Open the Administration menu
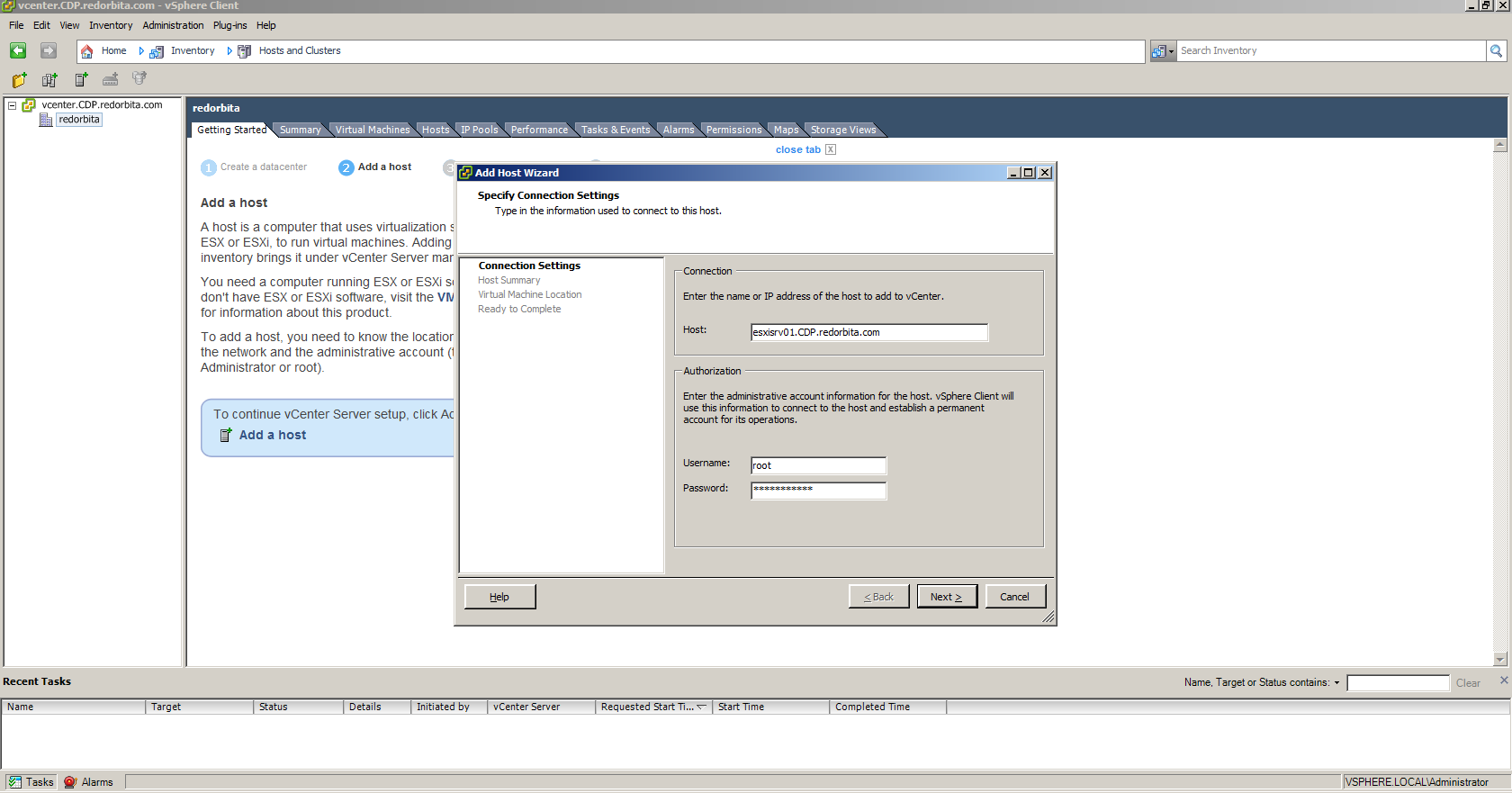 pos(173,25)
